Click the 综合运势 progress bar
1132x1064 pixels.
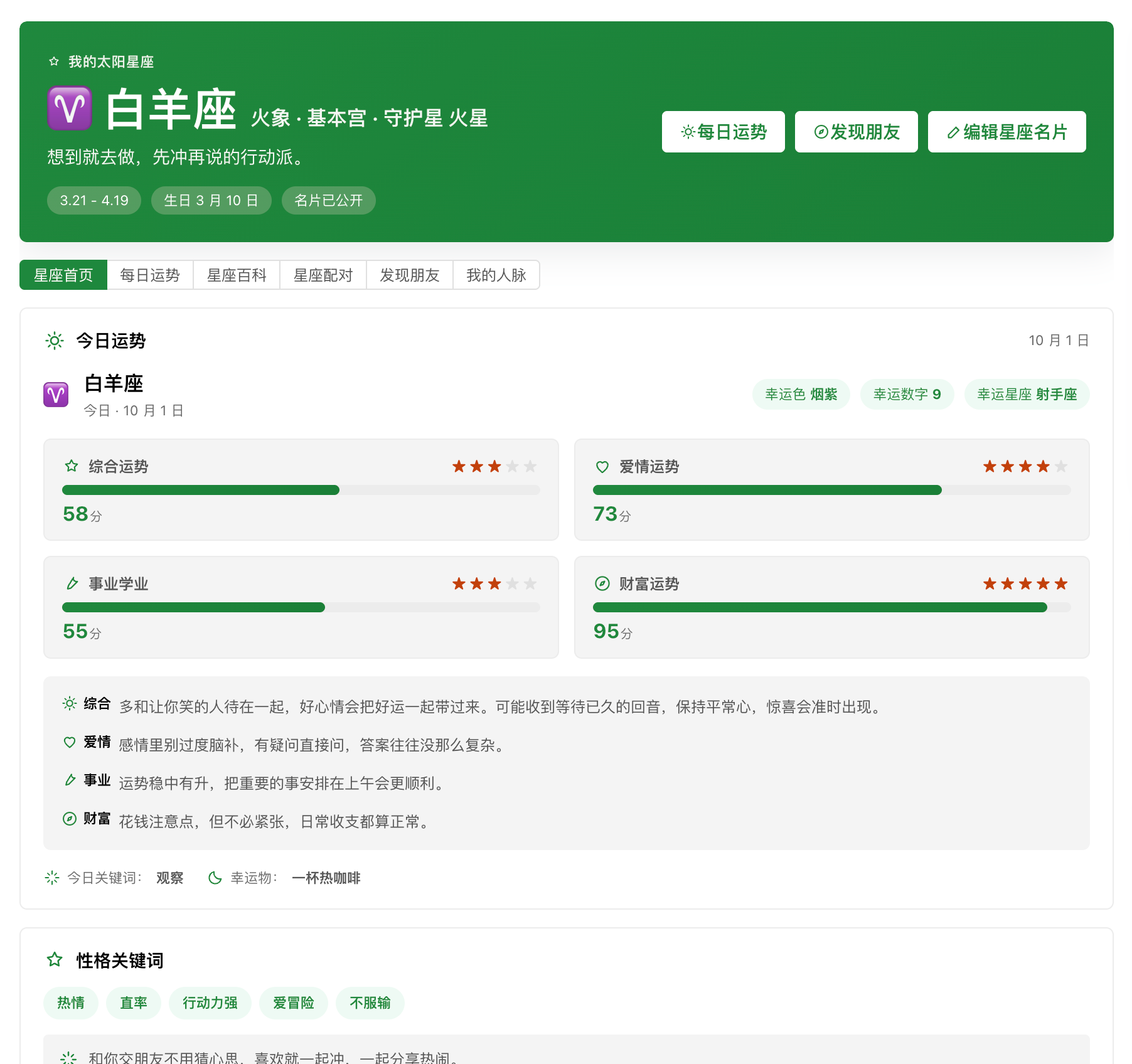pyautogui.click(x=301, y=490)
